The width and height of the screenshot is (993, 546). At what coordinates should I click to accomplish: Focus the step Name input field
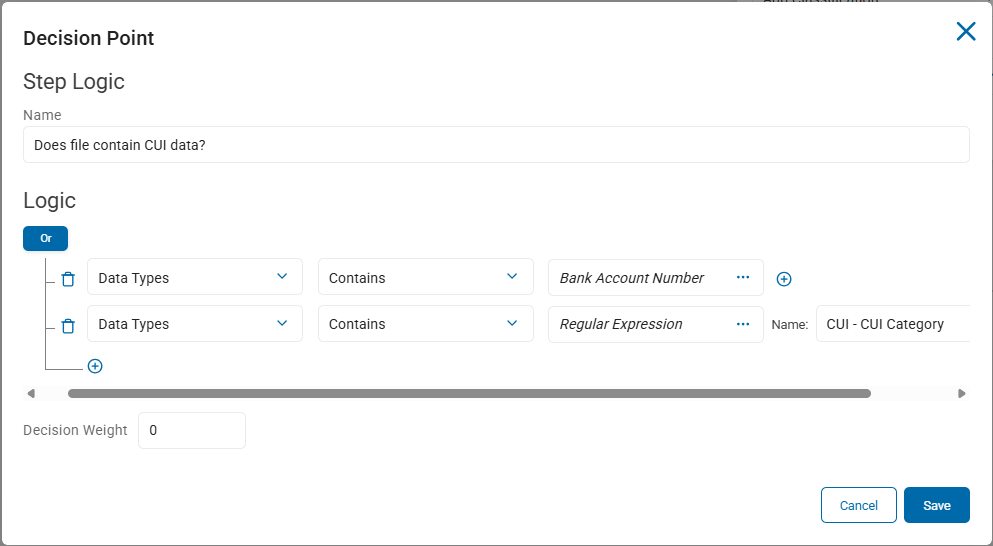(496, 144)
